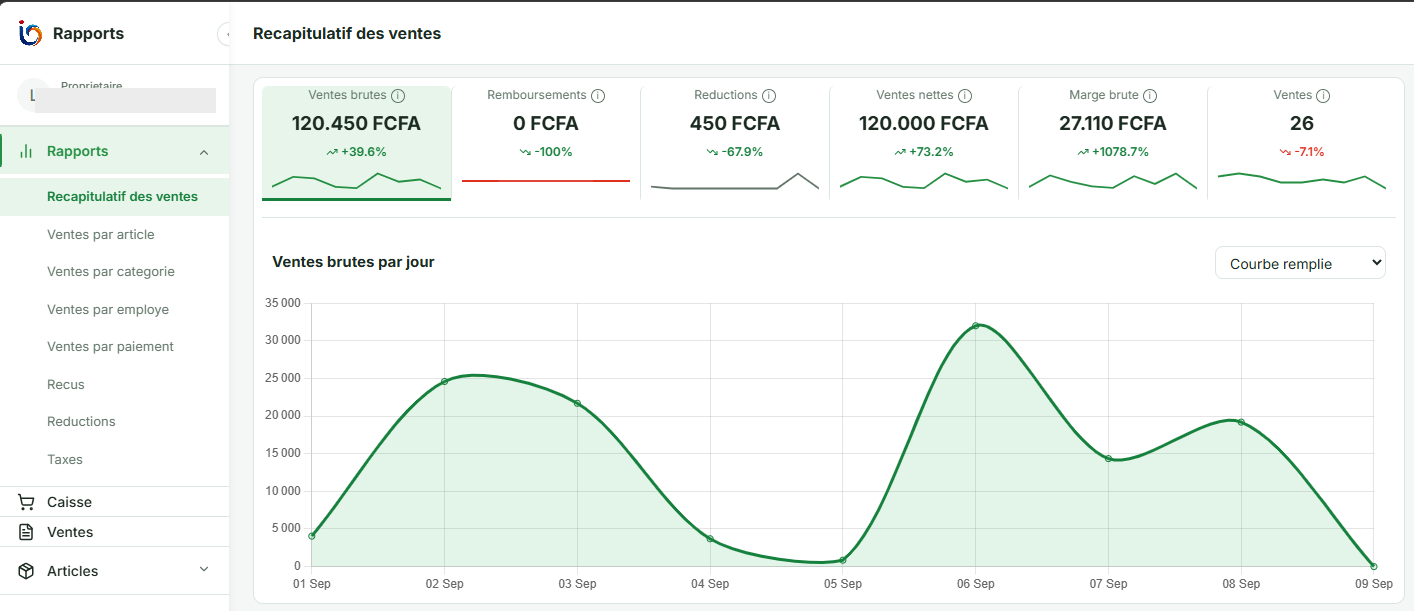Open Ventes par article report

[101, 234]
